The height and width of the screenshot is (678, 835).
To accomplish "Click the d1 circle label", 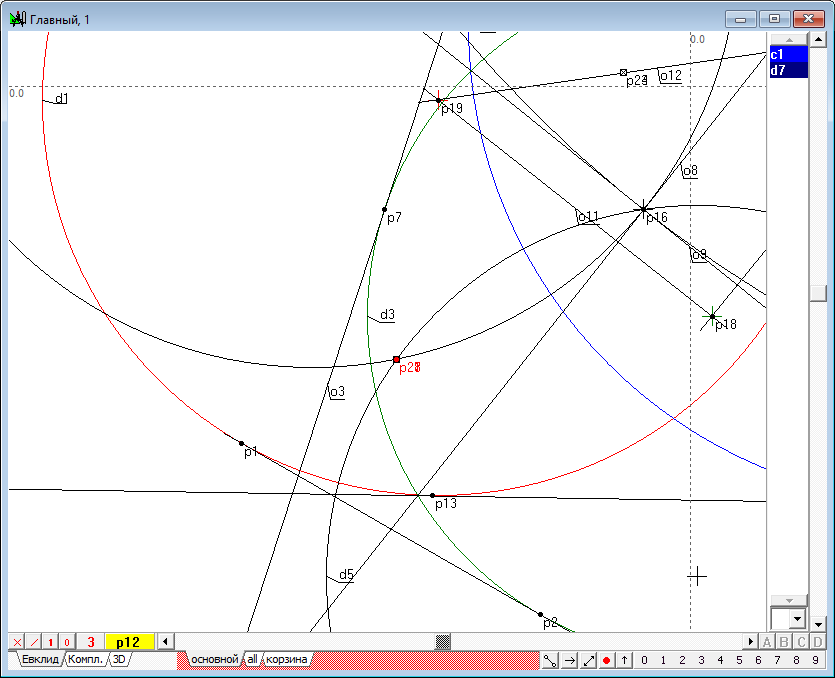I will click(62, 99).
